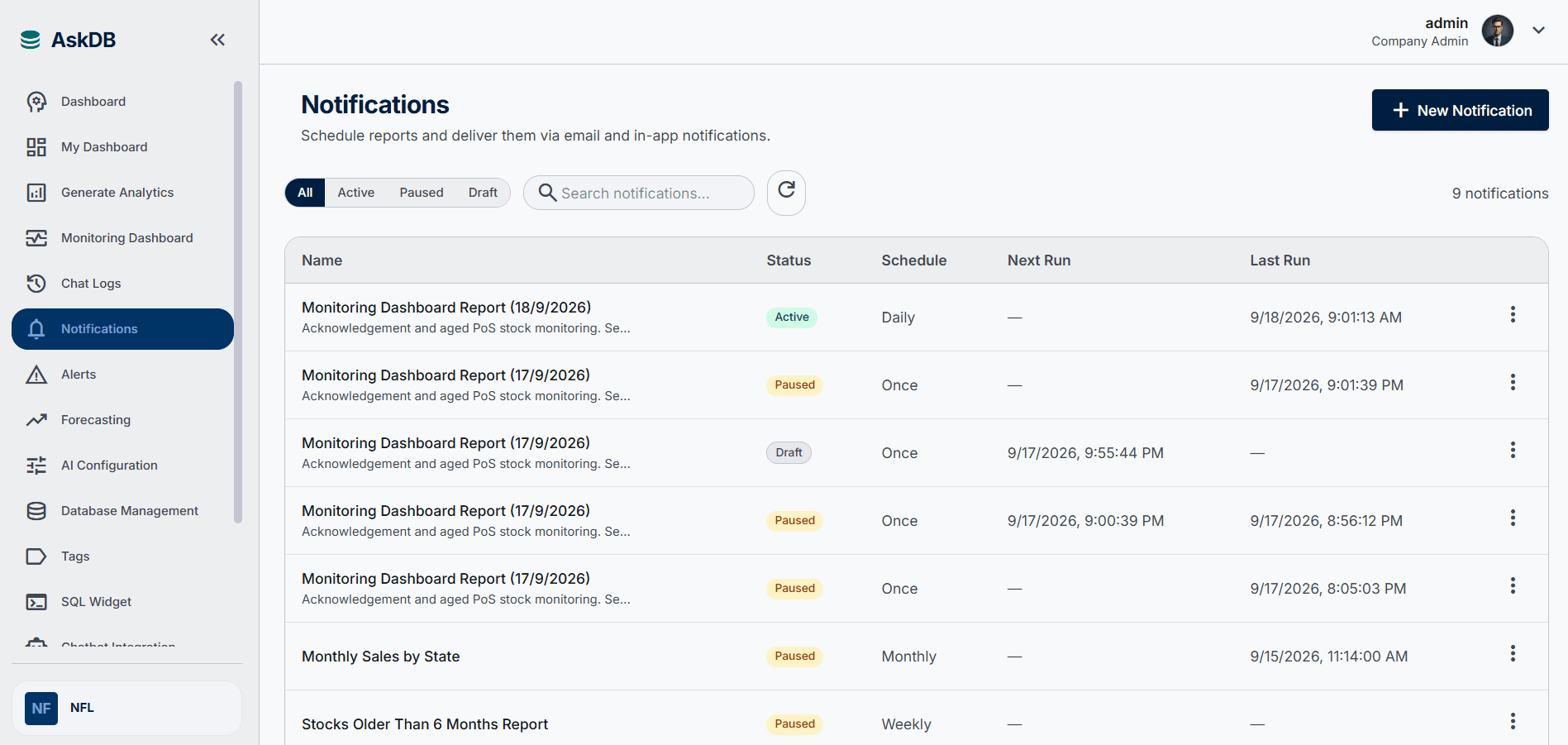Click the AskDB brand name
Screen dimensions: 1568x745
[x=83, y=40]
